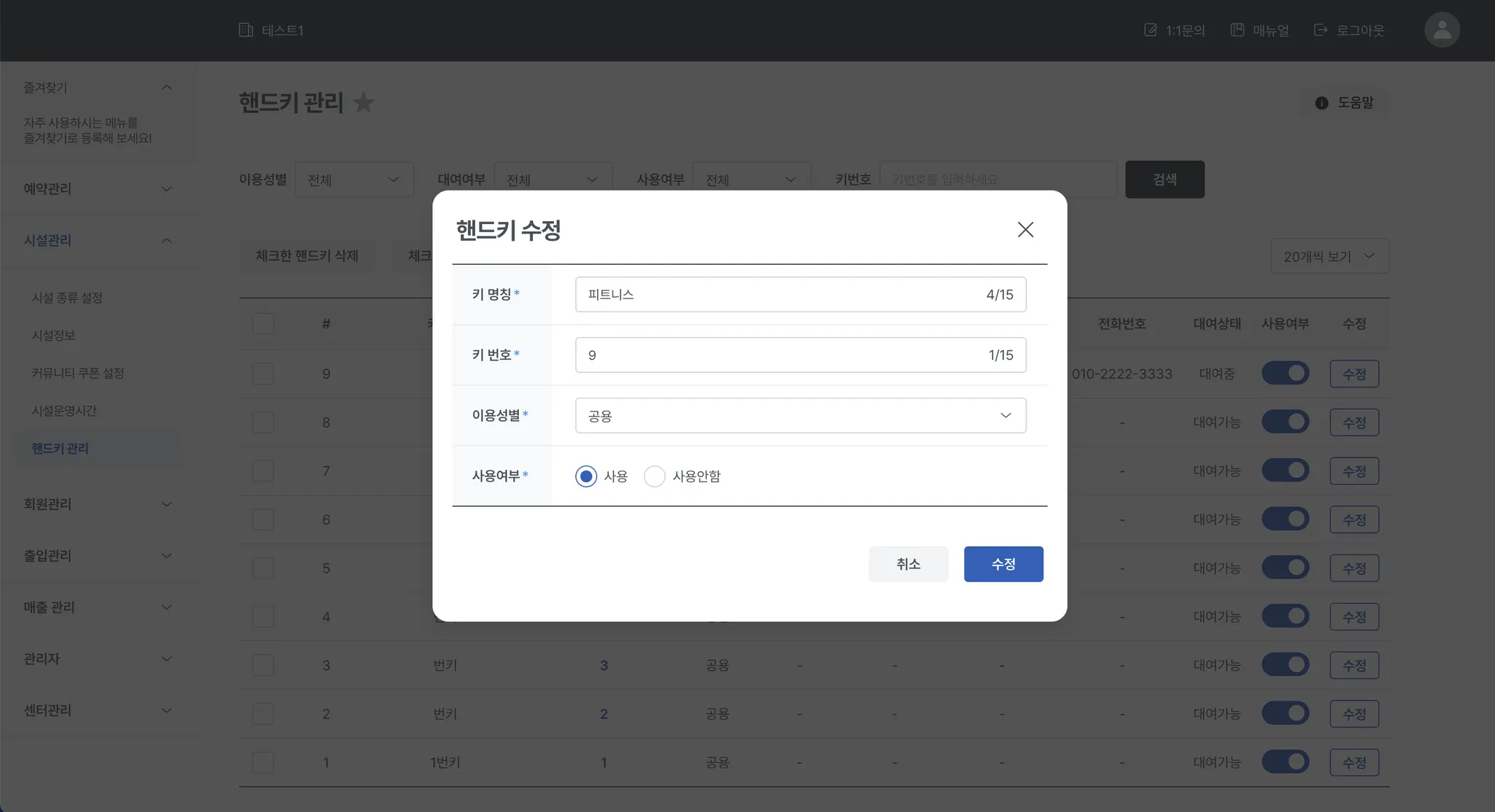Open the 20개씩 보기 page size dropdown
Screen dimensions: 1495x812
(1329, 256)
